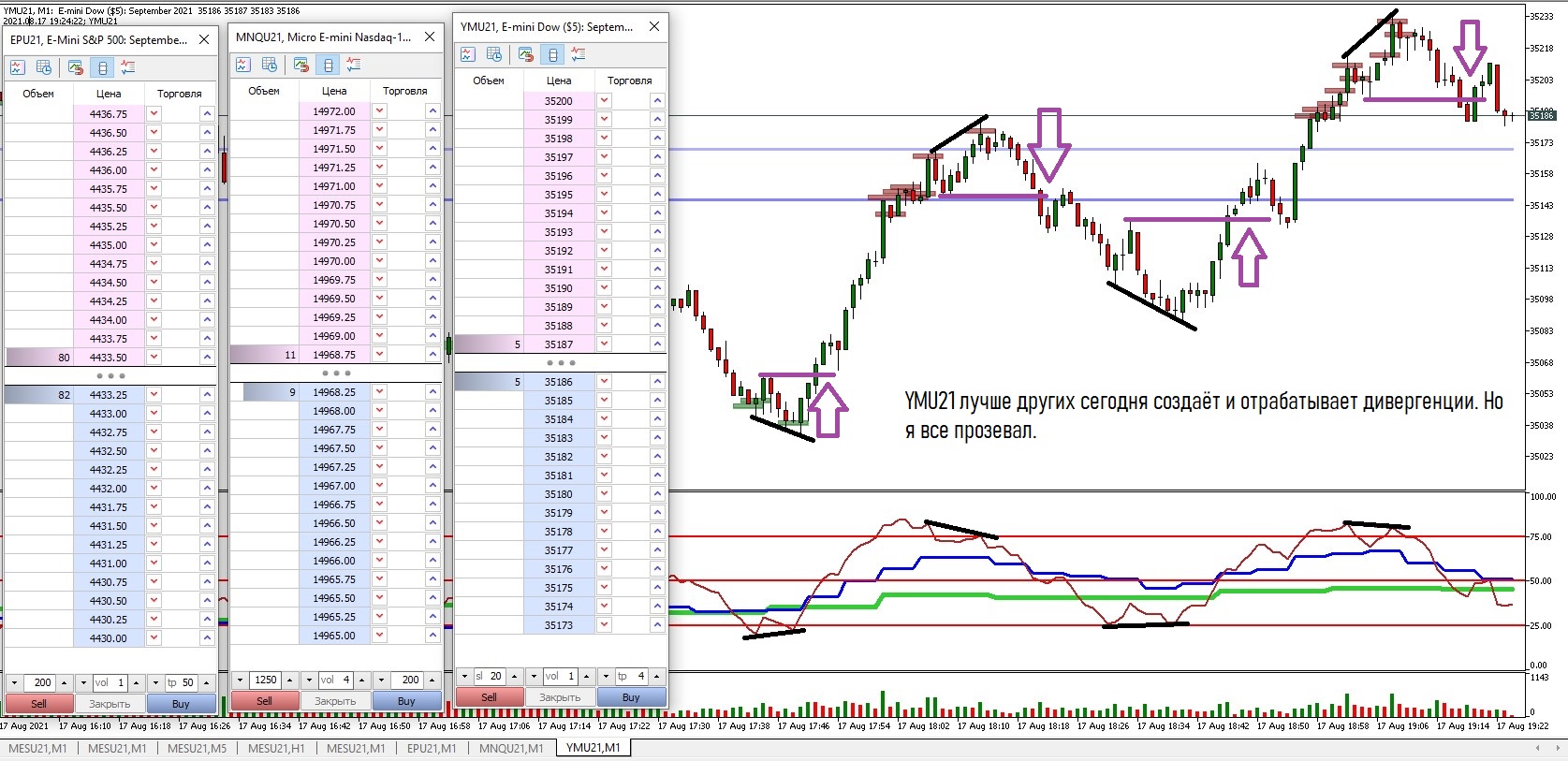The image size is (1568, 761).
Task: Increase the vol 4 value in MNQU21 window
Action: (x=361, y=680)
